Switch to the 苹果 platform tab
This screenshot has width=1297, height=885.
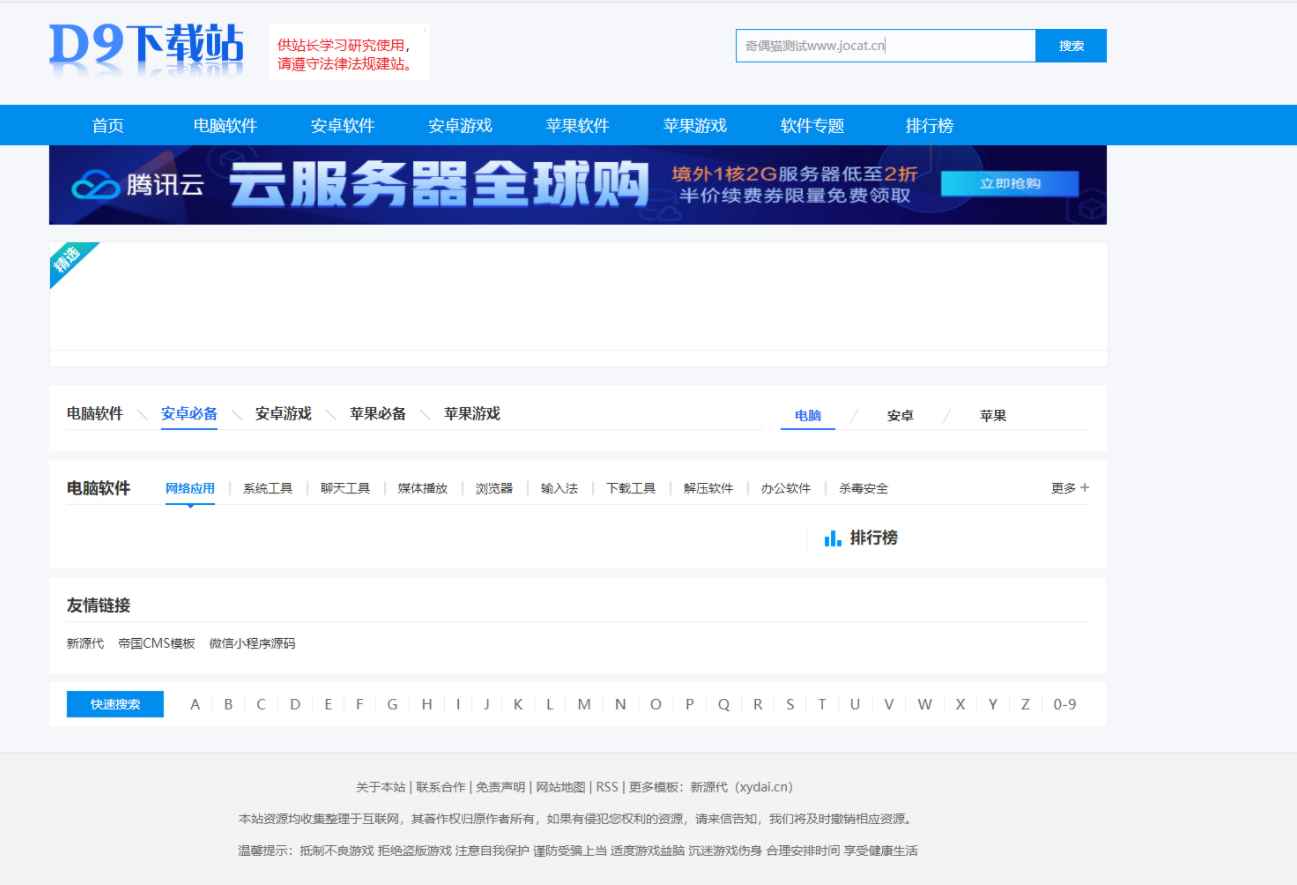coord(992,415)
